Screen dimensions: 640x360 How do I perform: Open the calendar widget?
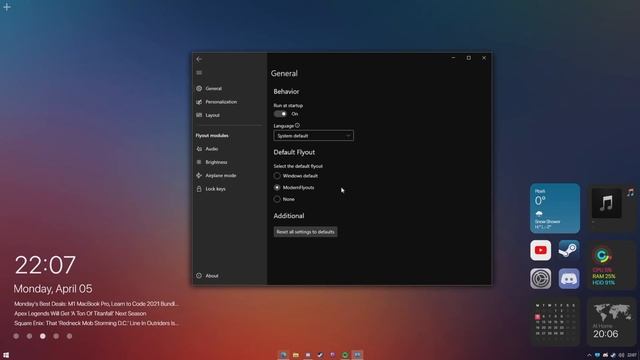pyautogui.click(x=555, y=322)
